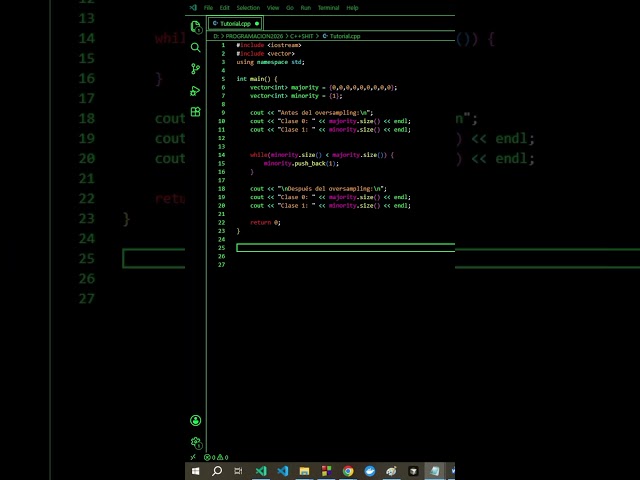Click the 'Antes del oversampling' cout line
The width and height of the screenshot is (640, 480).
pyautogui.click(x=311, y=113)
